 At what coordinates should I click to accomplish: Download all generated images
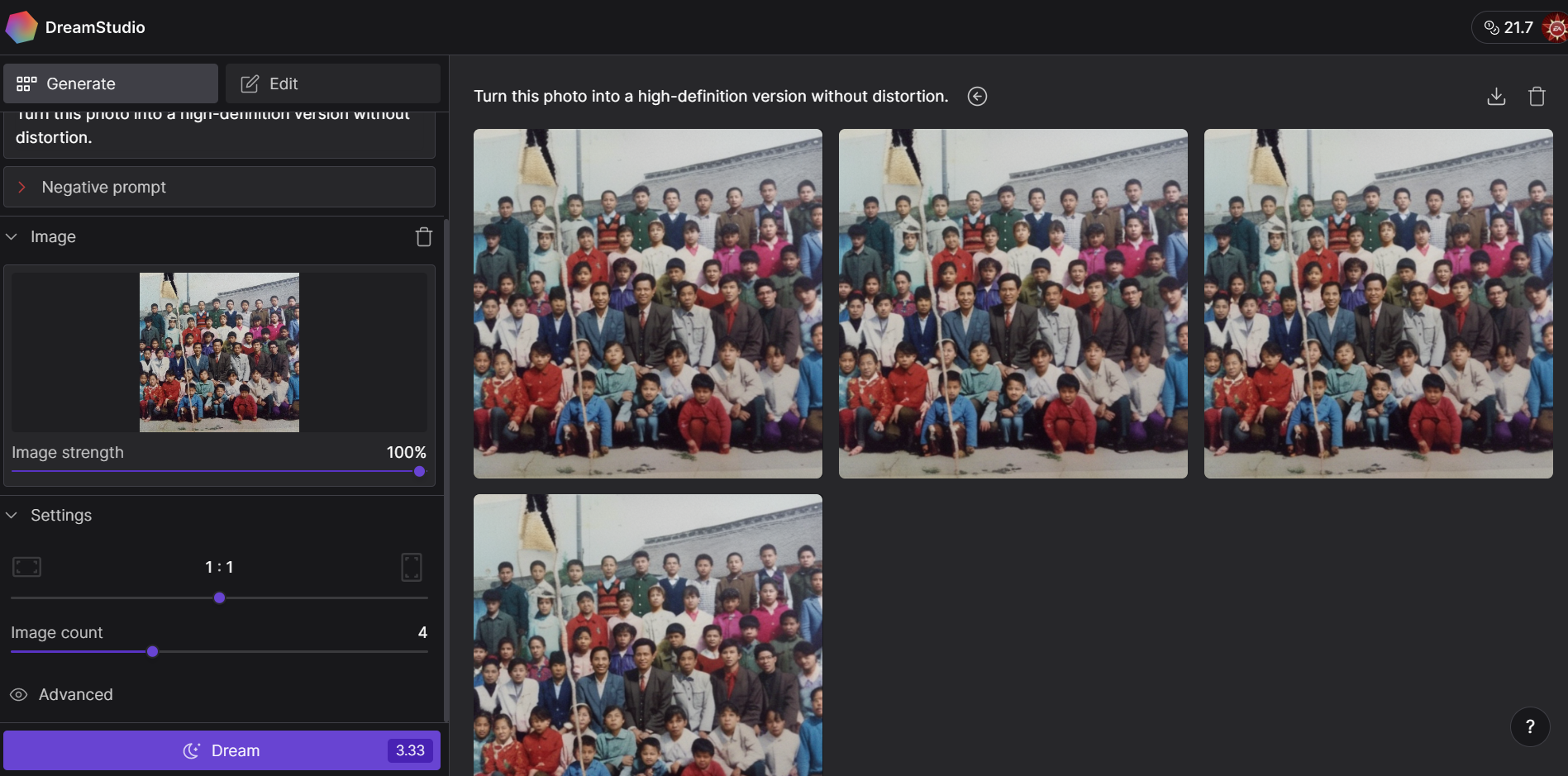pyautogui.click(x=1496, y=97)
